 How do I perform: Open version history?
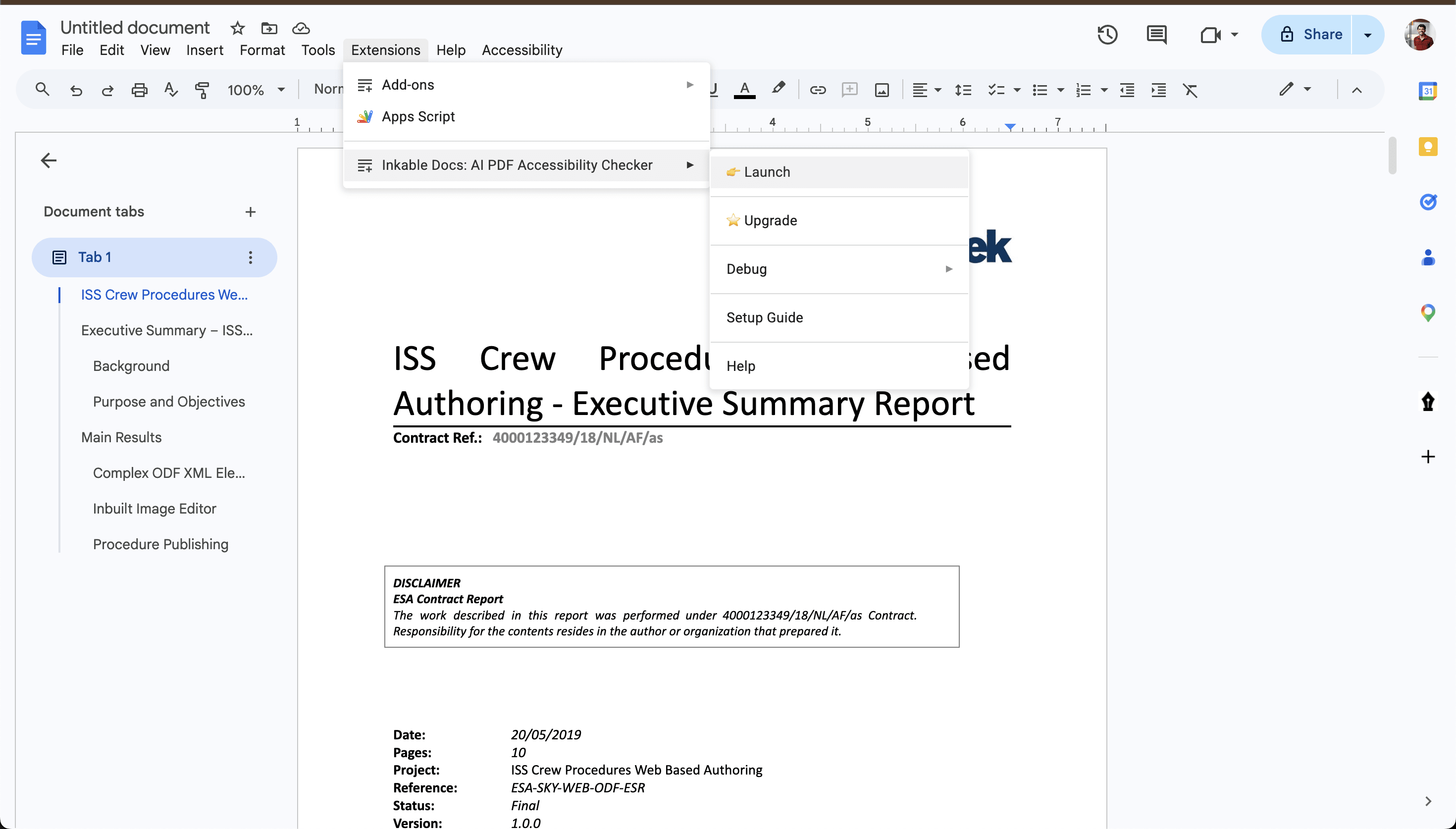(x=1108, y=34)
